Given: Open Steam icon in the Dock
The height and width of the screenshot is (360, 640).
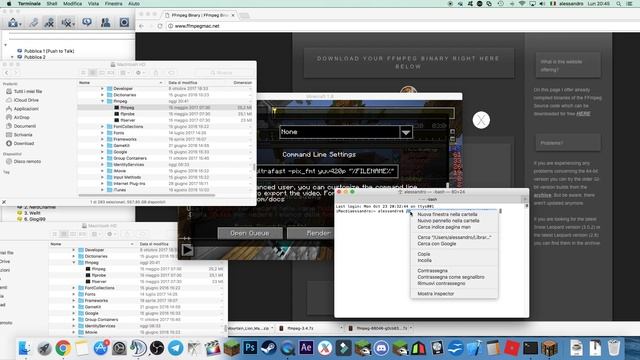Looking at the screenshot, I should click(269, 348).
